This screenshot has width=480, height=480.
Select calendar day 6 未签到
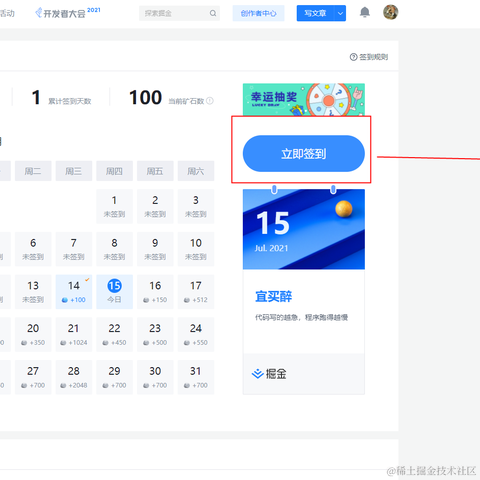pos(33,249)
